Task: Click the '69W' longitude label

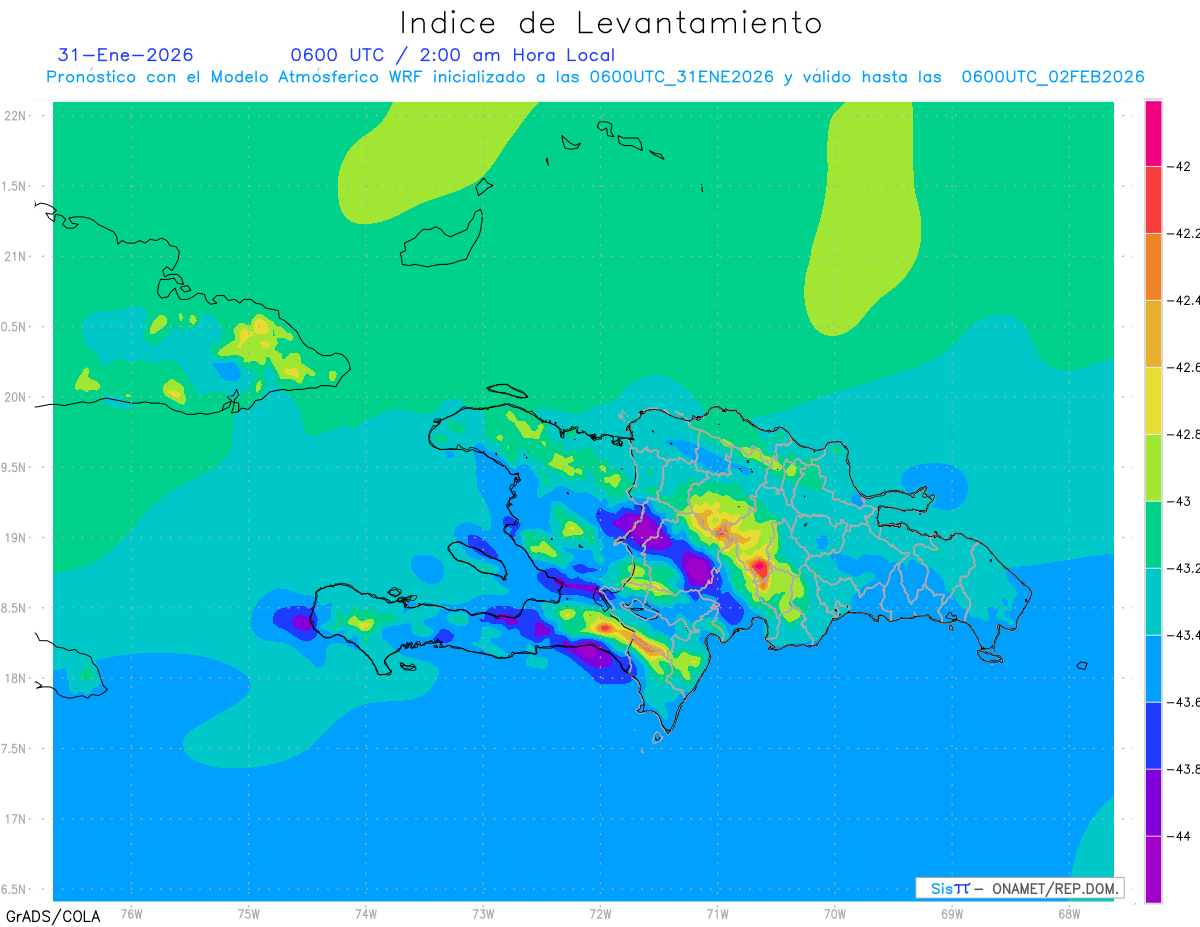Action: tap(952, 914)
